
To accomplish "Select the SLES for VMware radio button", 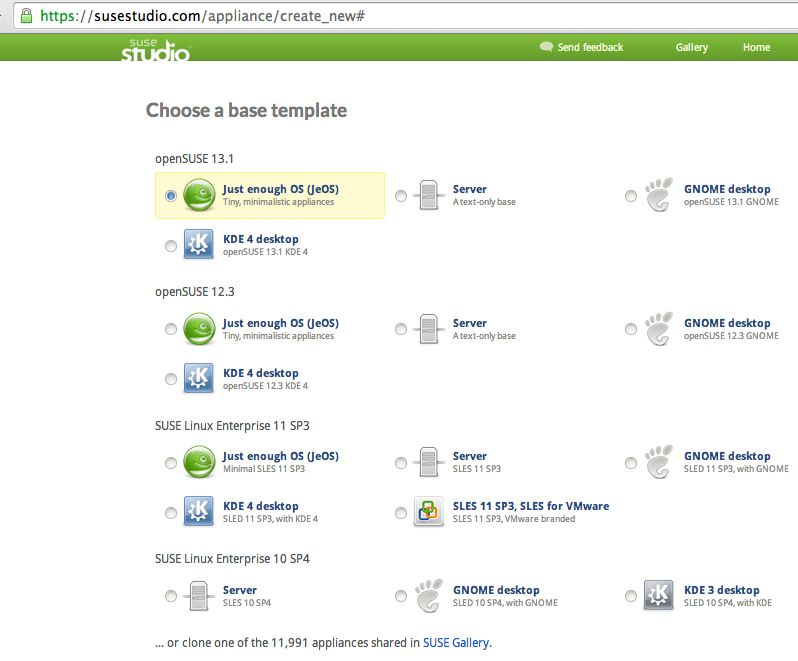I will [x=401, y=512].
